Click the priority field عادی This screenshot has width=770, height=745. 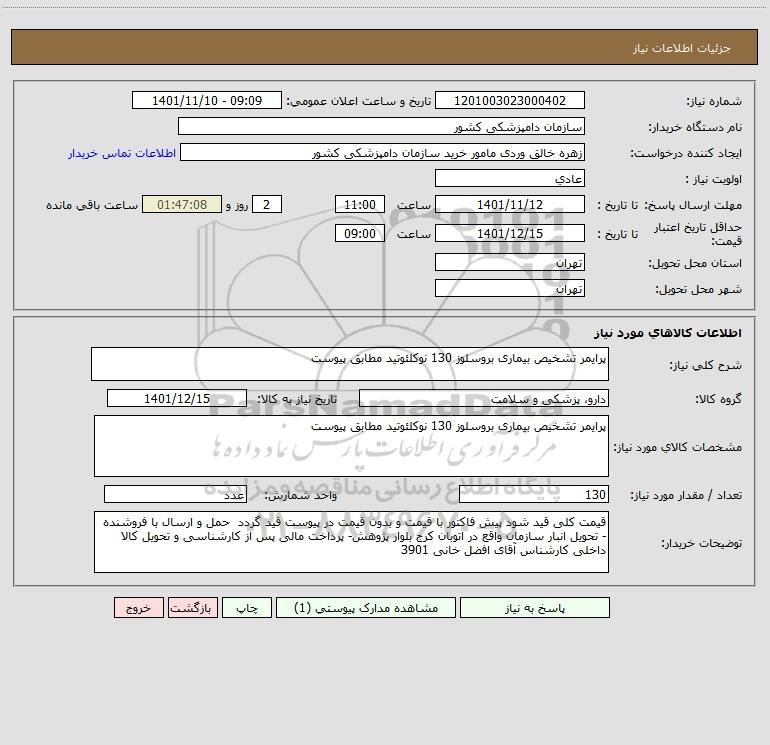[510, 178]
